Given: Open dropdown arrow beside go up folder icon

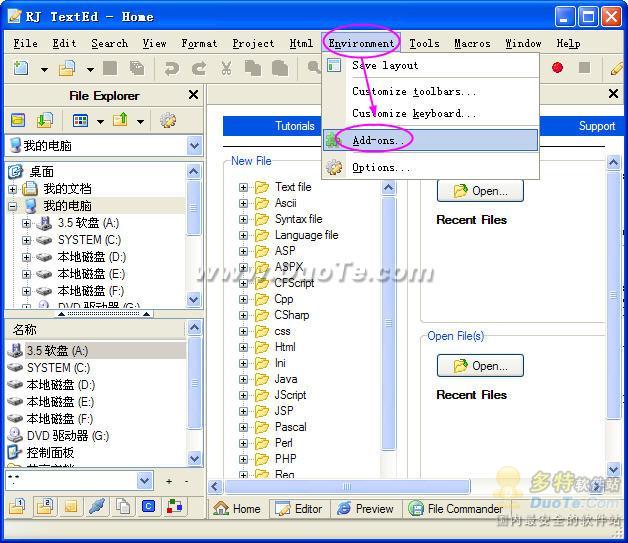Looking at the screenshot, I should click(x=140, y=121).
